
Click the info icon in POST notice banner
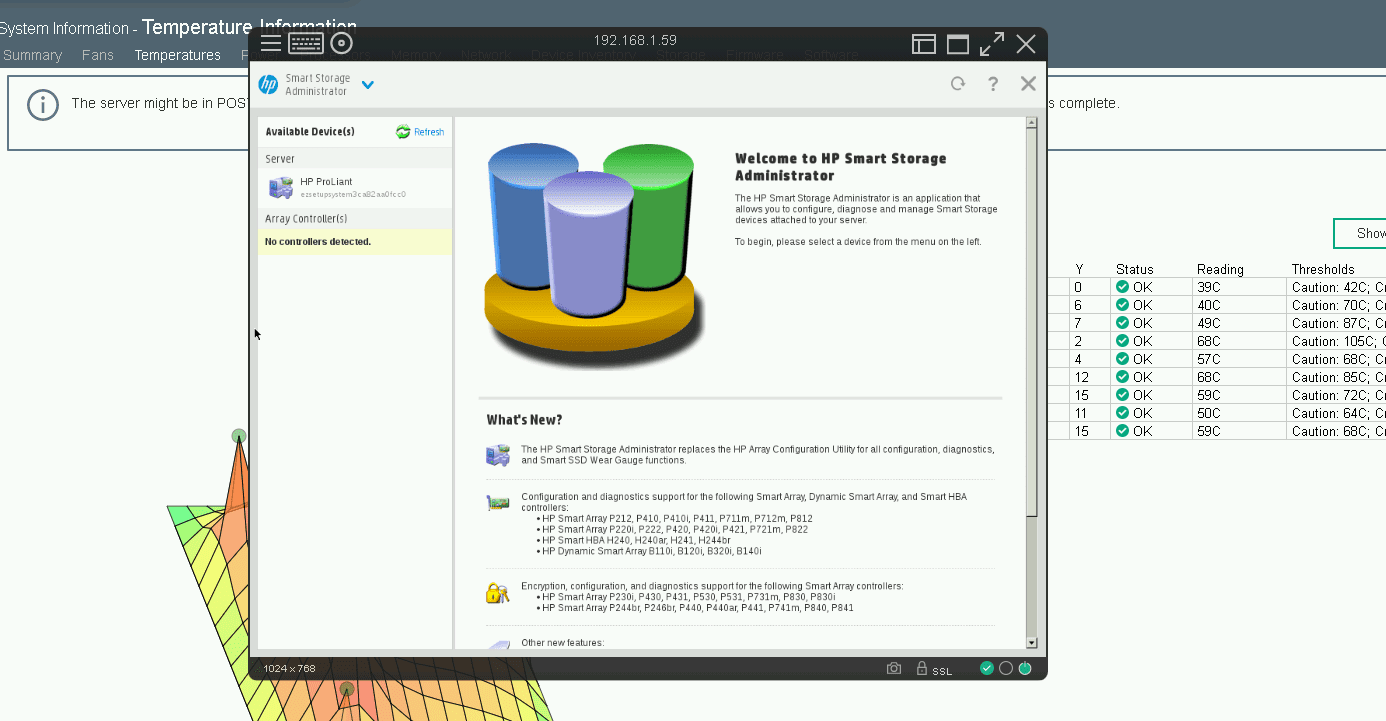43,104
